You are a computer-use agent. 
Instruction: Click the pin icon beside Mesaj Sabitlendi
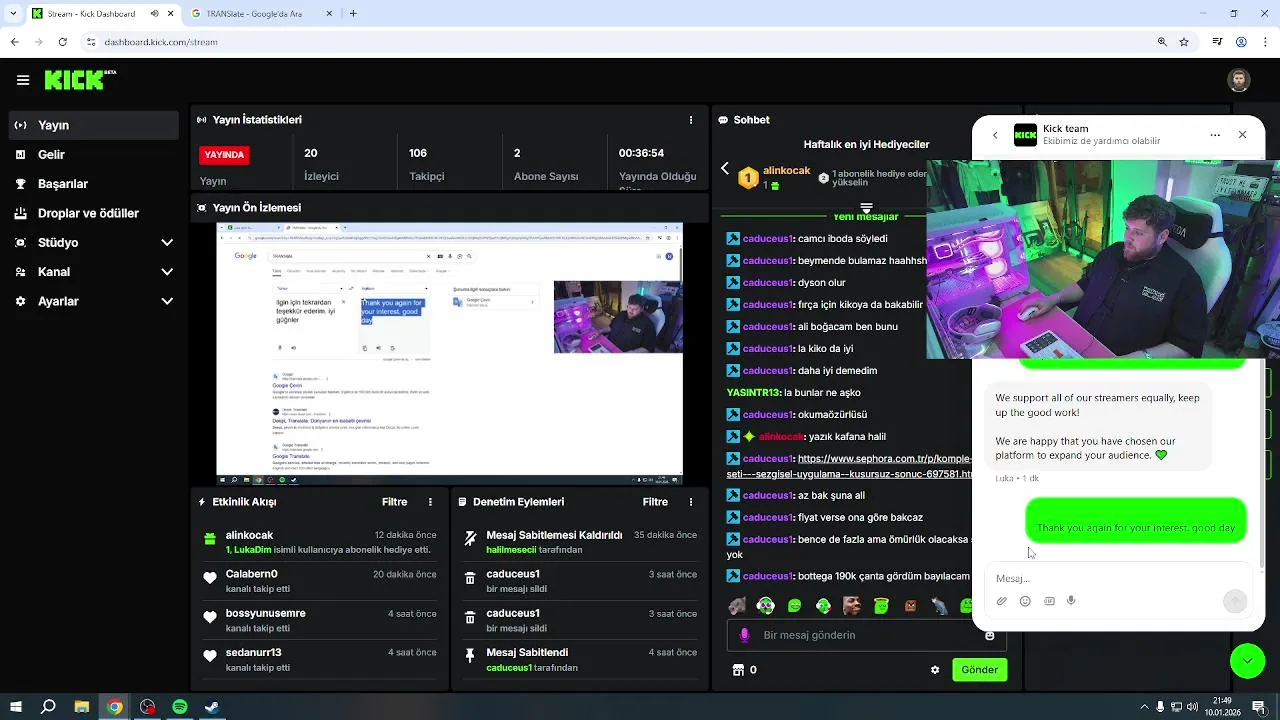(x=470, y=656)
